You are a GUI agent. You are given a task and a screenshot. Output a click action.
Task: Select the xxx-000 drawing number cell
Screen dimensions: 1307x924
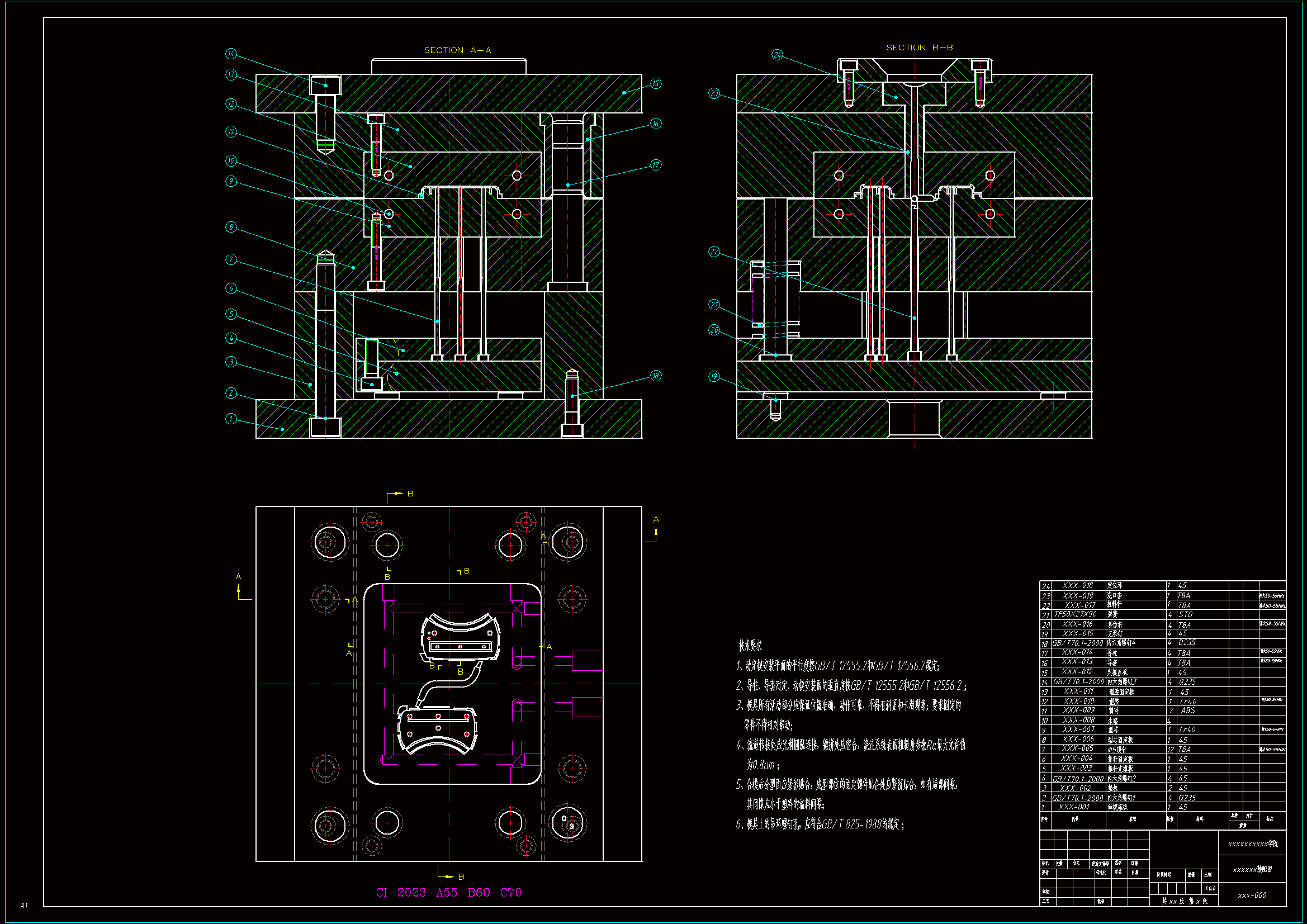pos(1252,895)
